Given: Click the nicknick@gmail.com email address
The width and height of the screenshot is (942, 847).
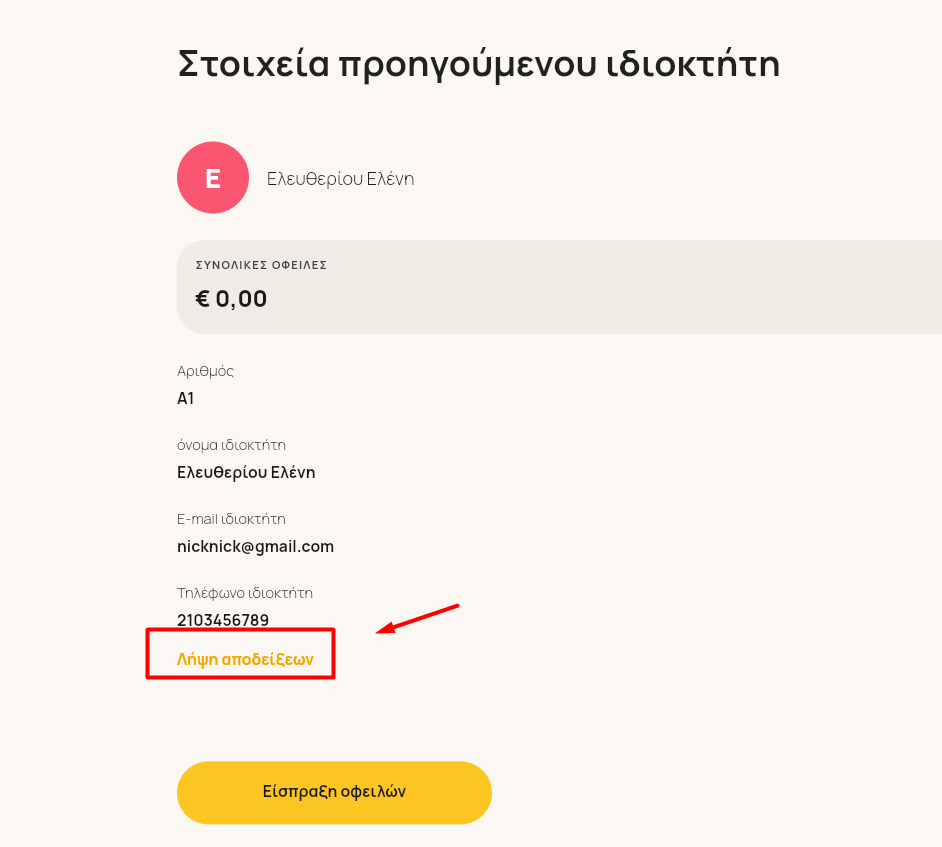Looking at the screenshot, I should [x=255, y=547].
